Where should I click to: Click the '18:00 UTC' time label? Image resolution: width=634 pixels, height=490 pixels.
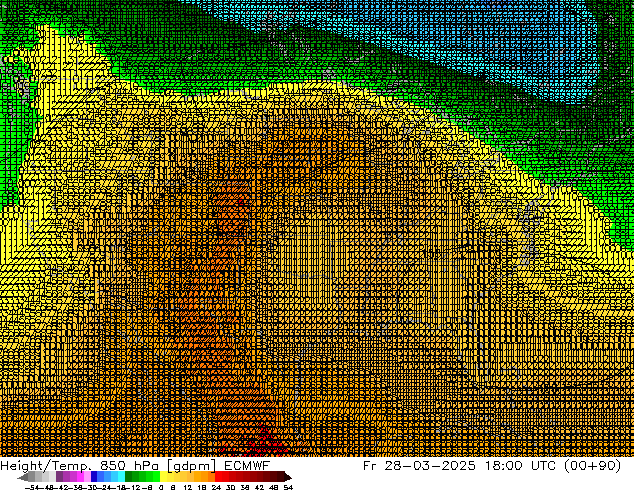coord(523,465)
